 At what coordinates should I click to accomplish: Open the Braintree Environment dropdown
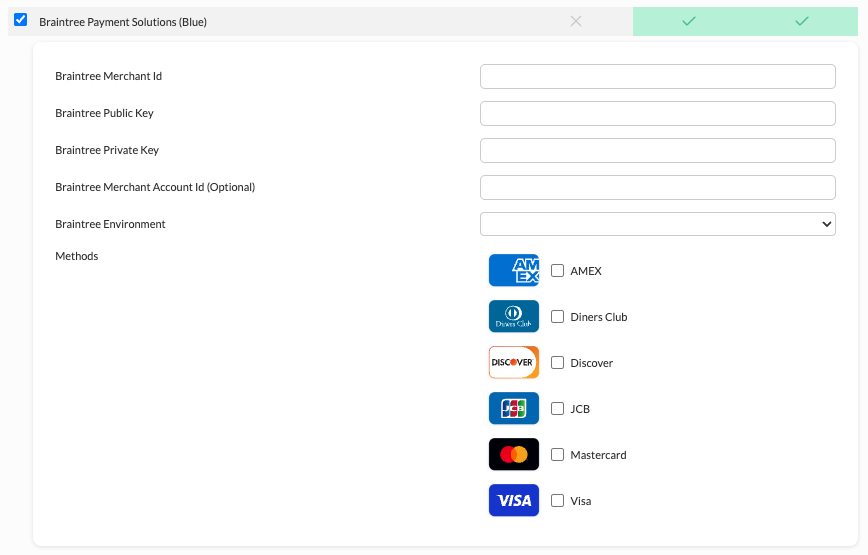[x=658, y=224]
